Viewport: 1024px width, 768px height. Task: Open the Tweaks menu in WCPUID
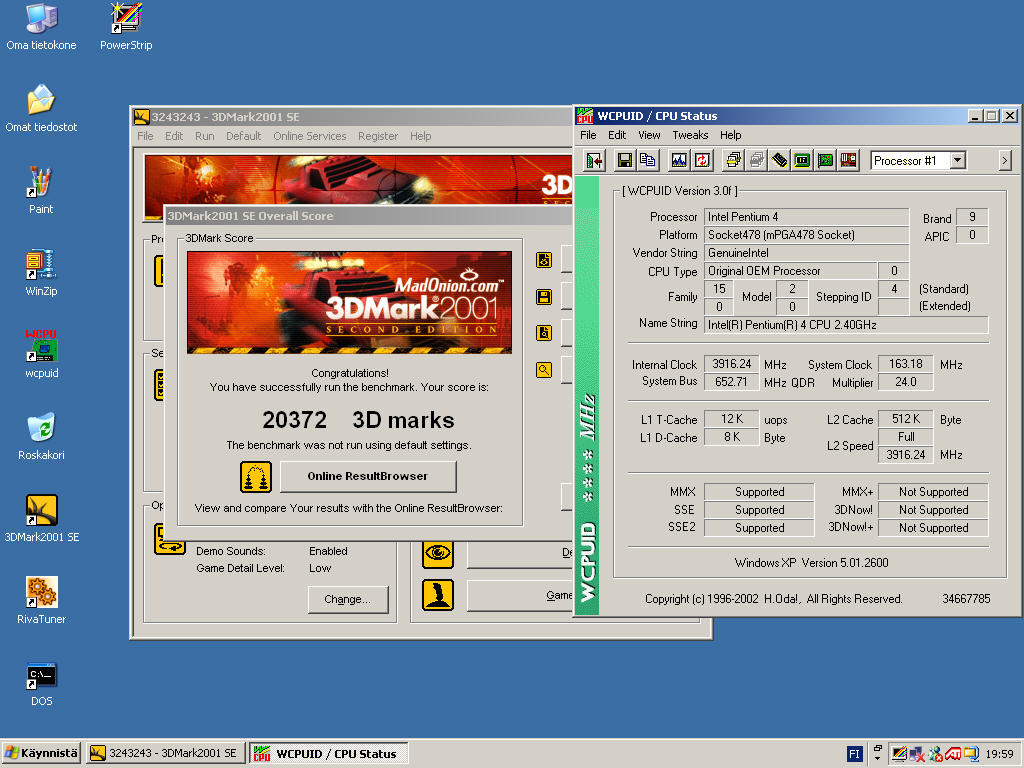coord(690,135)
